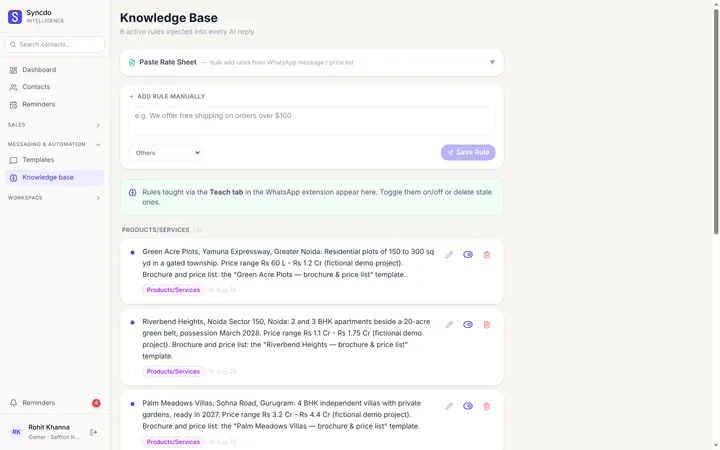Expand the Sales section
The height and width of the screenshot is (450, 720).
54,125
